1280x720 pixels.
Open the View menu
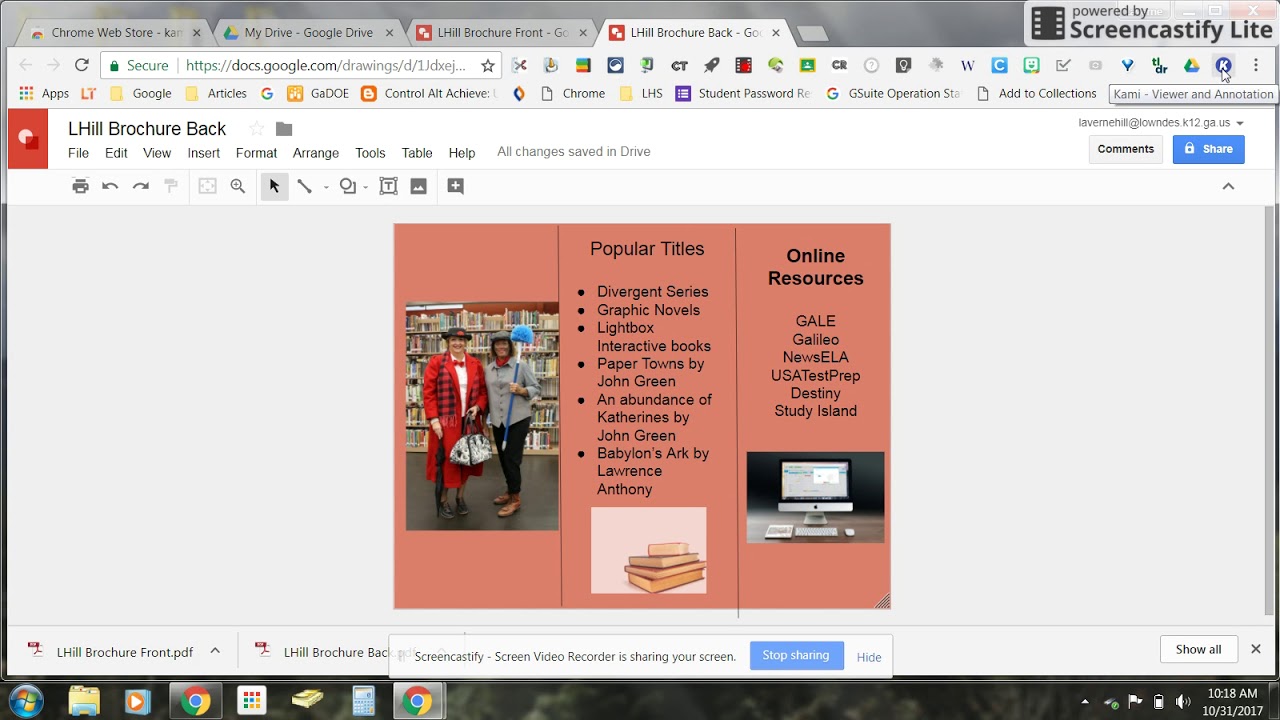coord(157,153)
